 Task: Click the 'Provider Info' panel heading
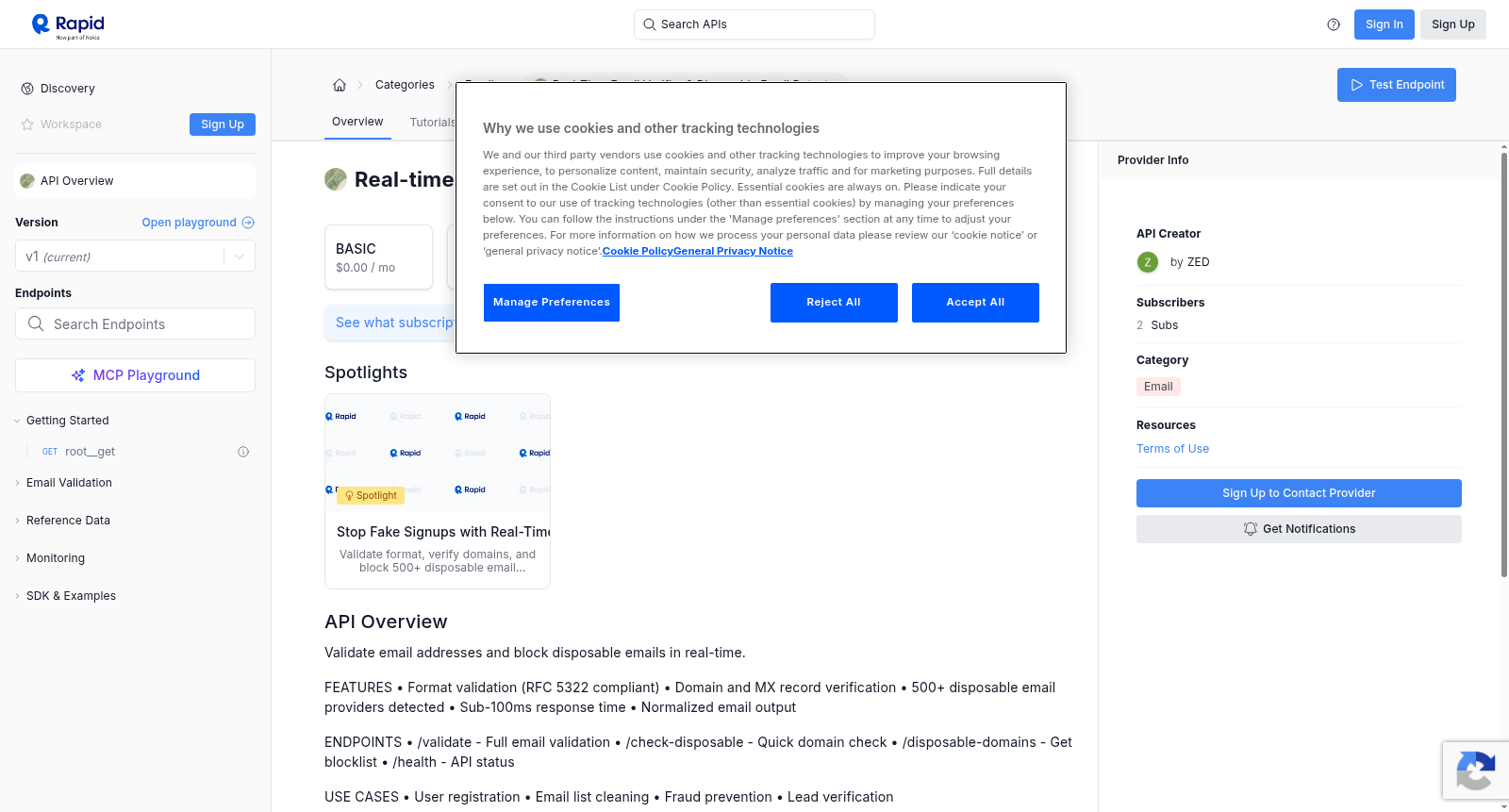1152,160
